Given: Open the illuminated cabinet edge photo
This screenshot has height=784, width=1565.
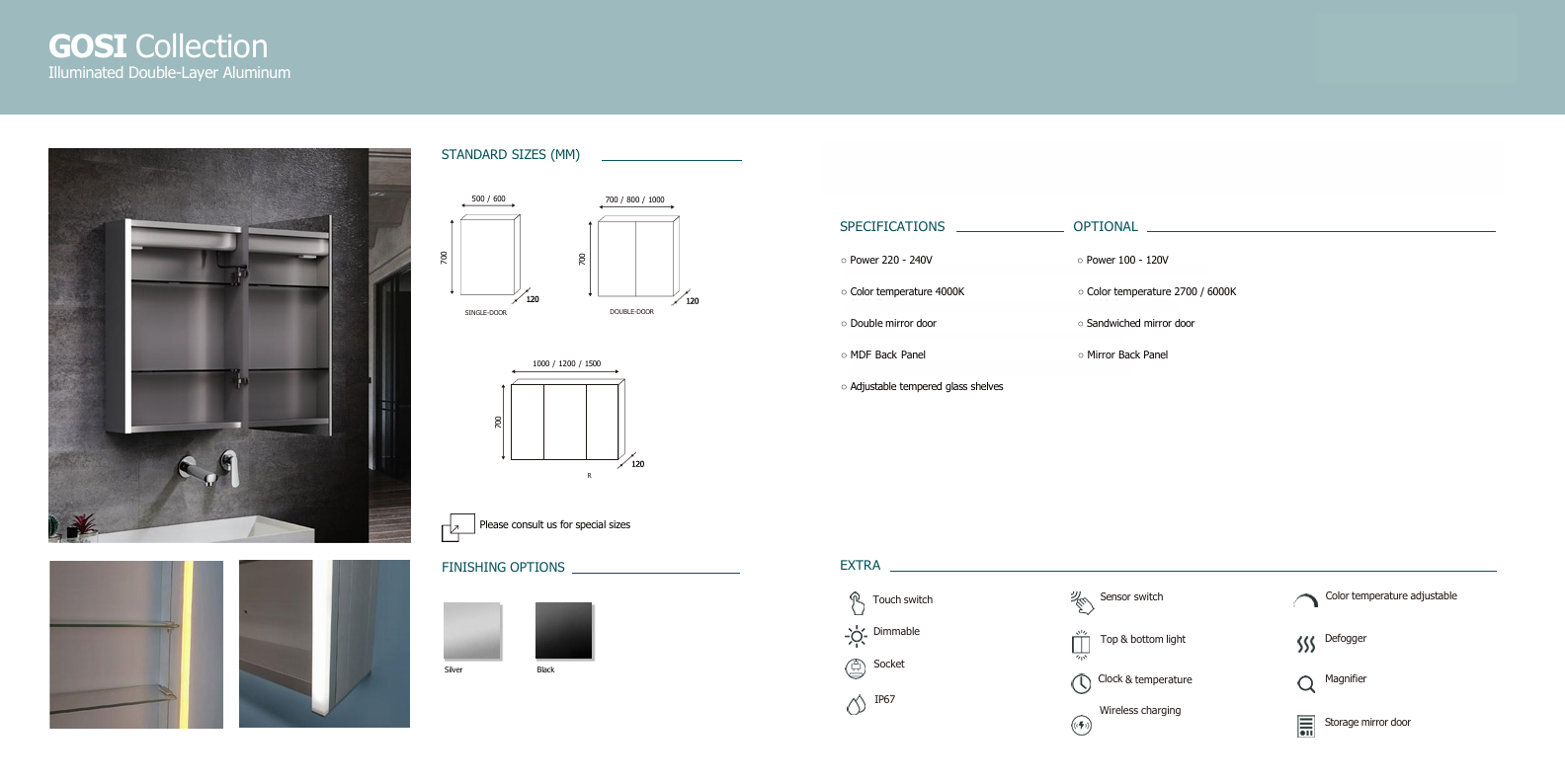Looking at the screenshot, I should click(x=324, y=644).
